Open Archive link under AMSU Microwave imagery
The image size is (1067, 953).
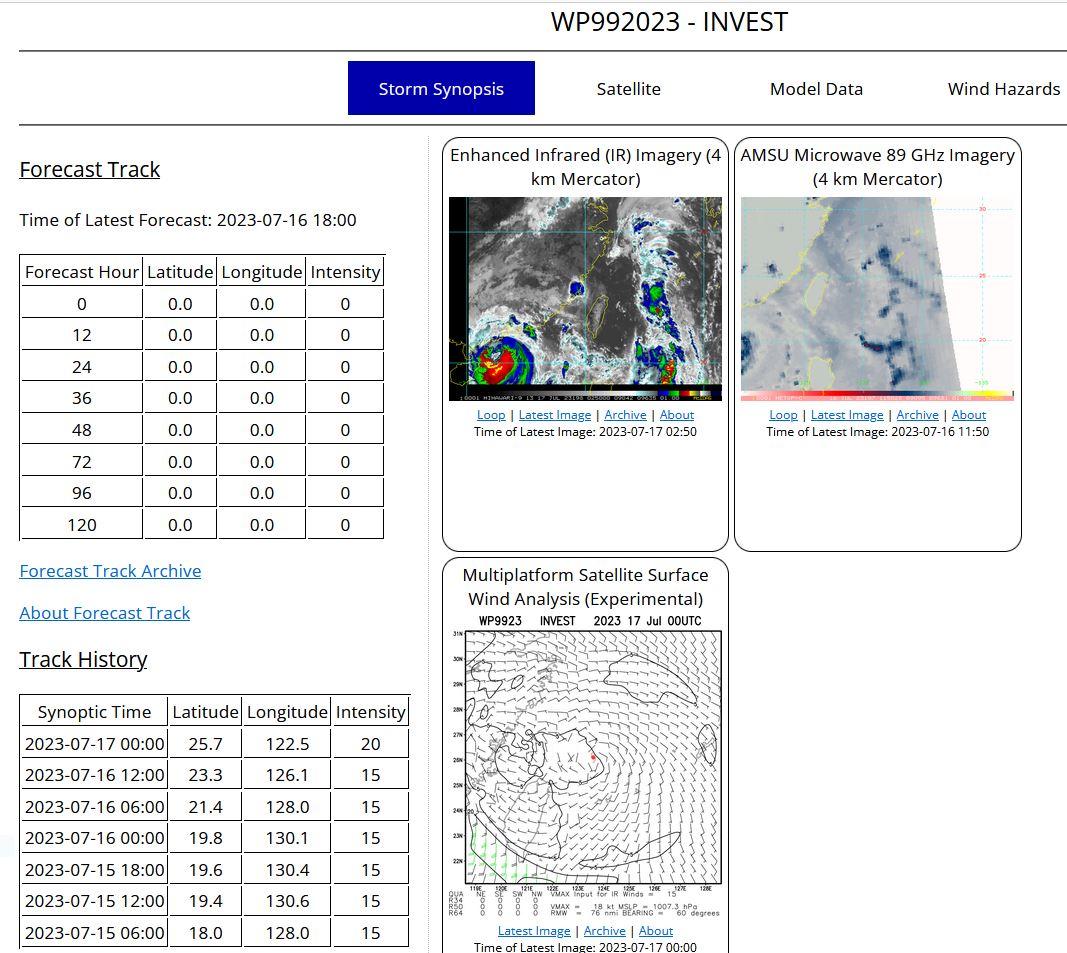pyautogui.click(x=917, y=415)
